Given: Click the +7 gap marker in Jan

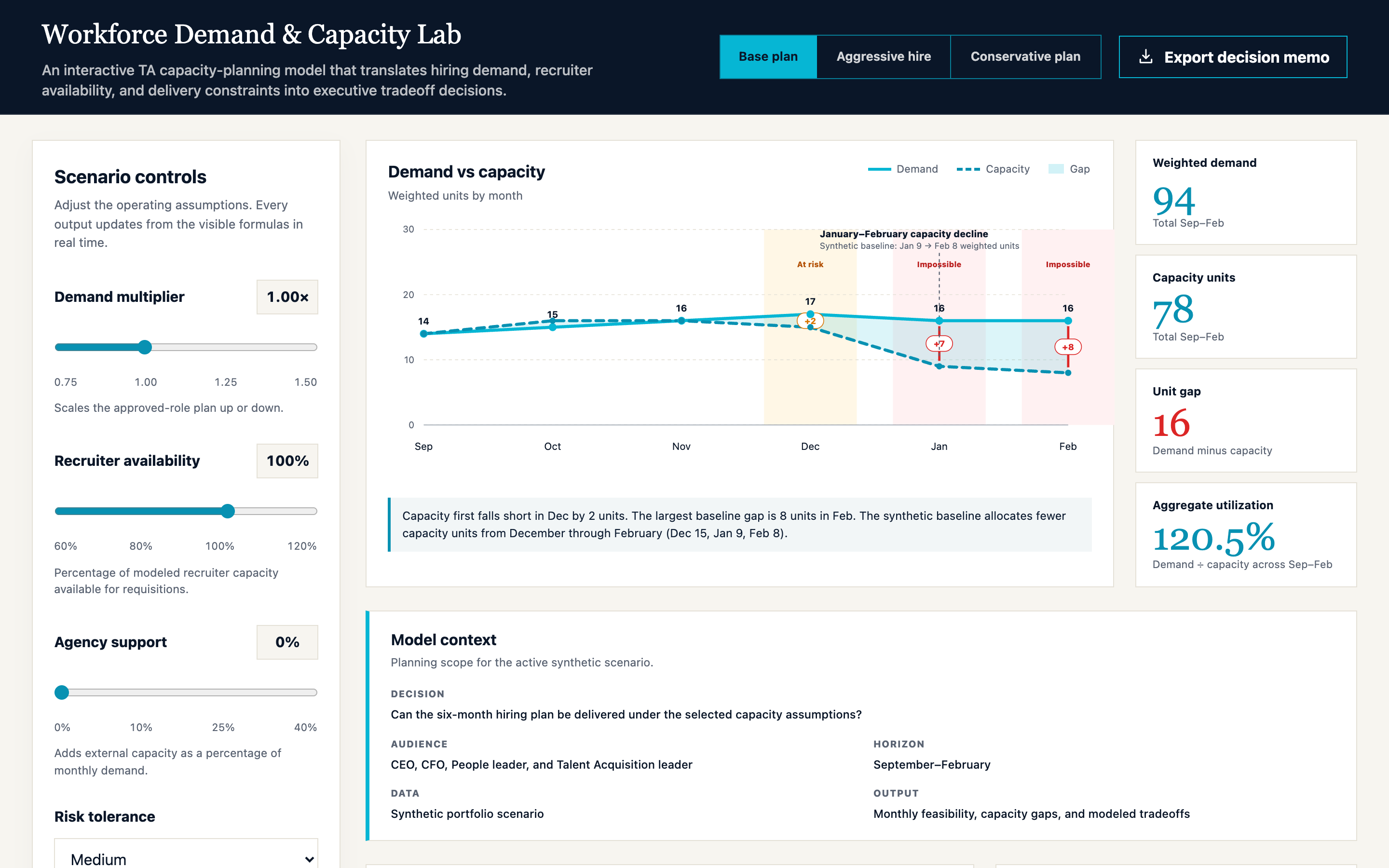Looking at the screenshot, I should pos(939,343).
